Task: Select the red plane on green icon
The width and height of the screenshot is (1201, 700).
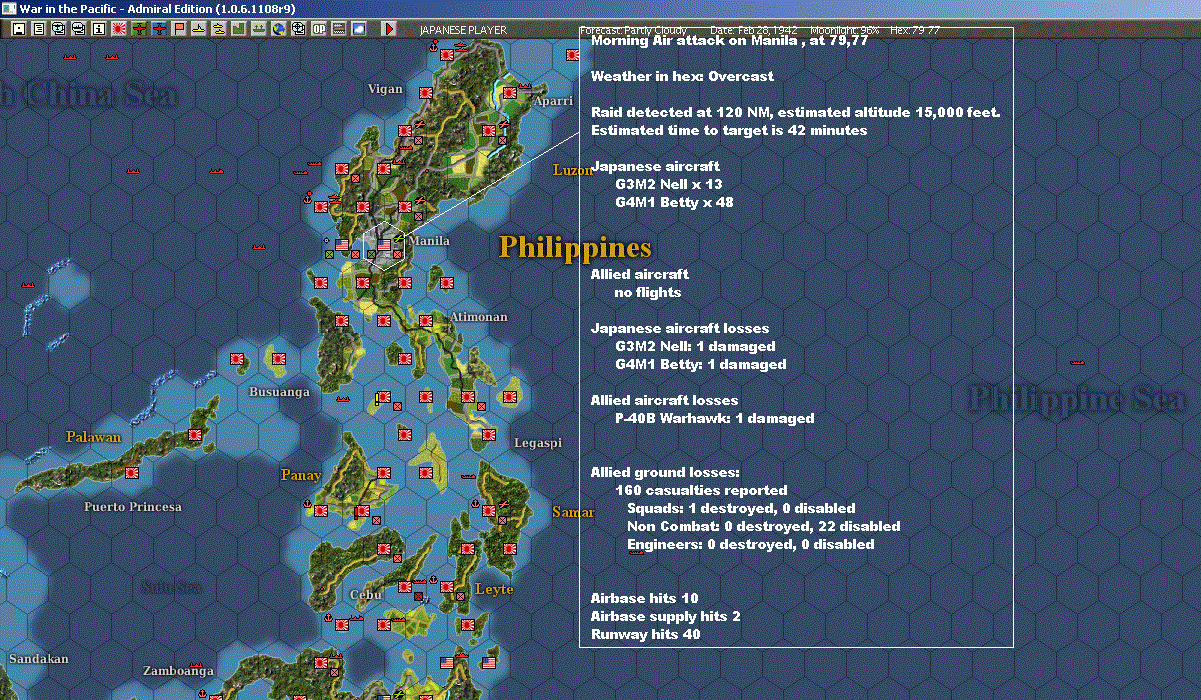Action: coord(138,30)
